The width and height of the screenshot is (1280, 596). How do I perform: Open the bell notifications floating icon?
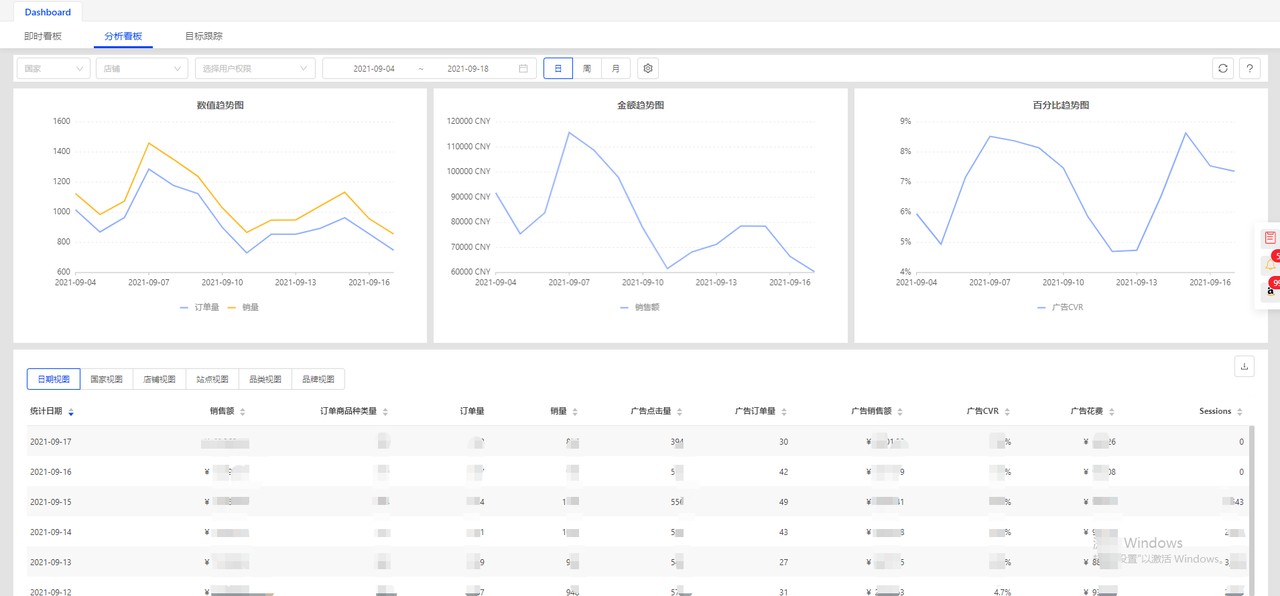tap(1270, 263)
